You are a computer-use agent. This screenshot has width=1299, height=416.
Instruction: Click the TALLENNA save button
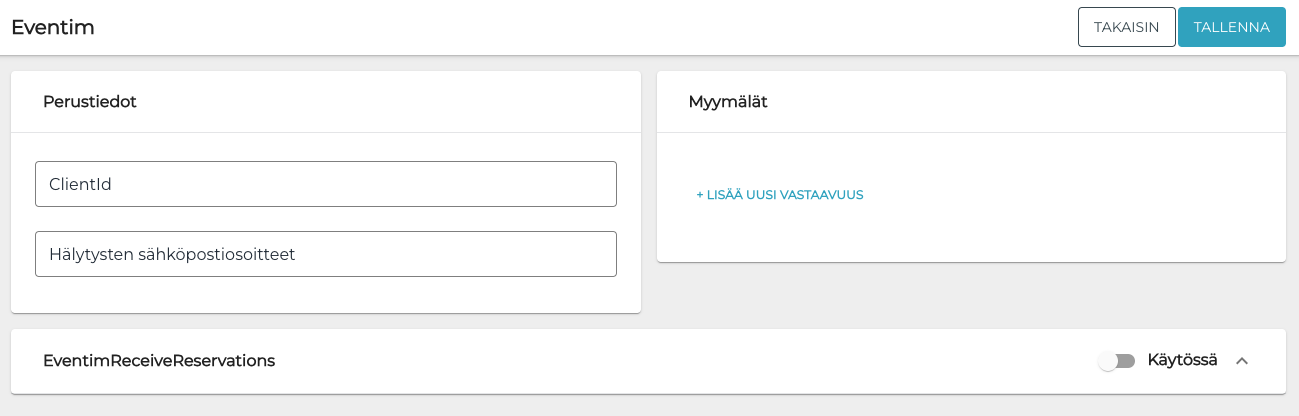1231,27
